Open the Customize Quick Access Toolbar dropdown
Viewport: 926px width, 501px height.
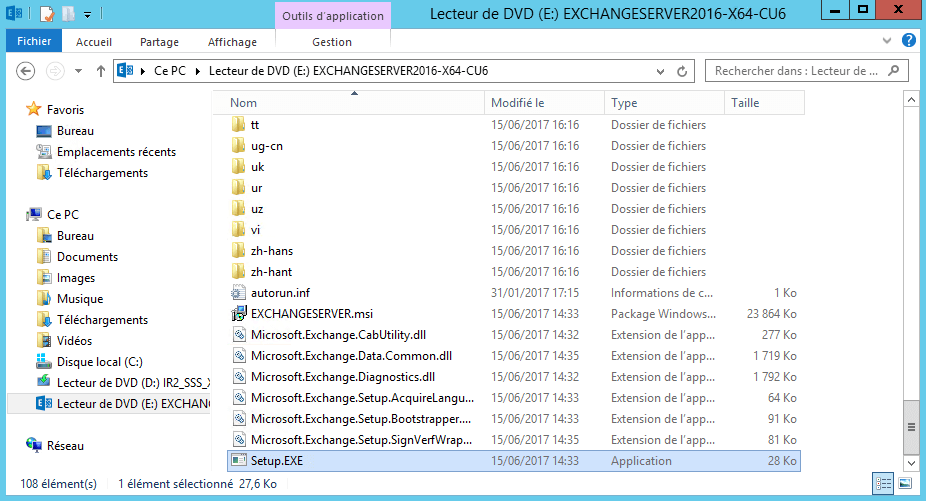tap(87, 14)
